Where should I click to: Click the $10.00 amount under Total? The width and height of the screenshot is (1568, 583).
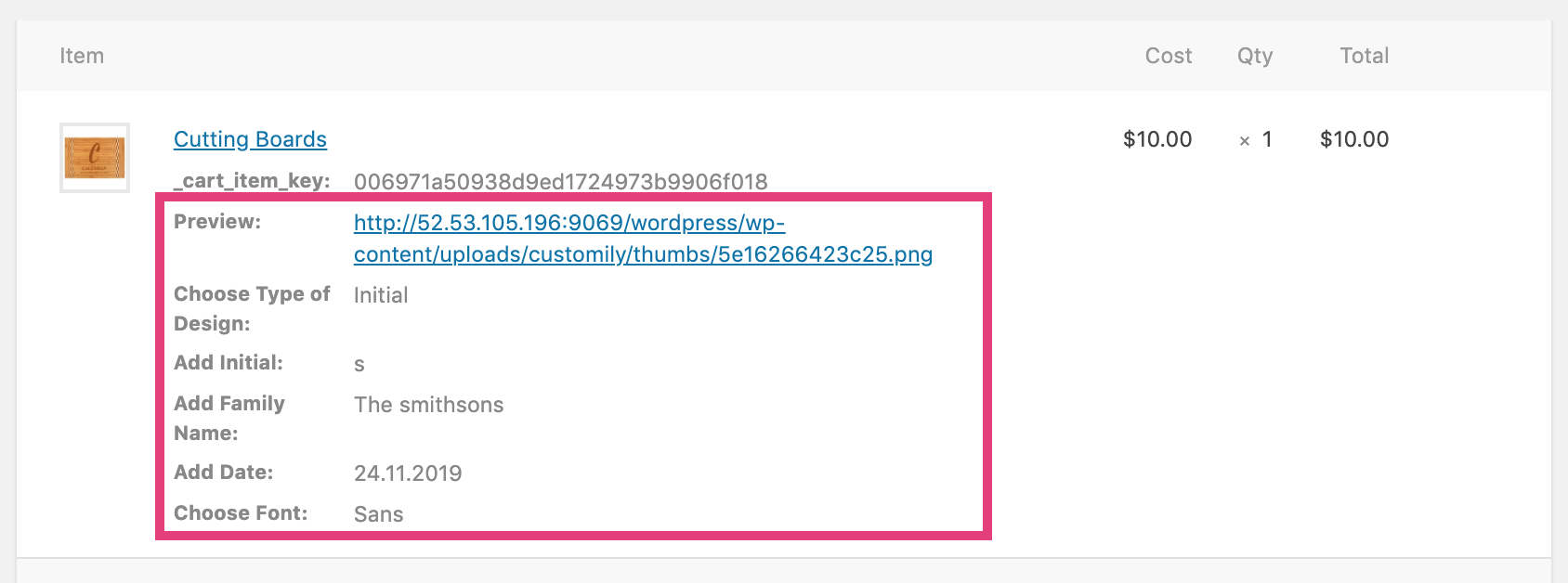point(1353,139)
